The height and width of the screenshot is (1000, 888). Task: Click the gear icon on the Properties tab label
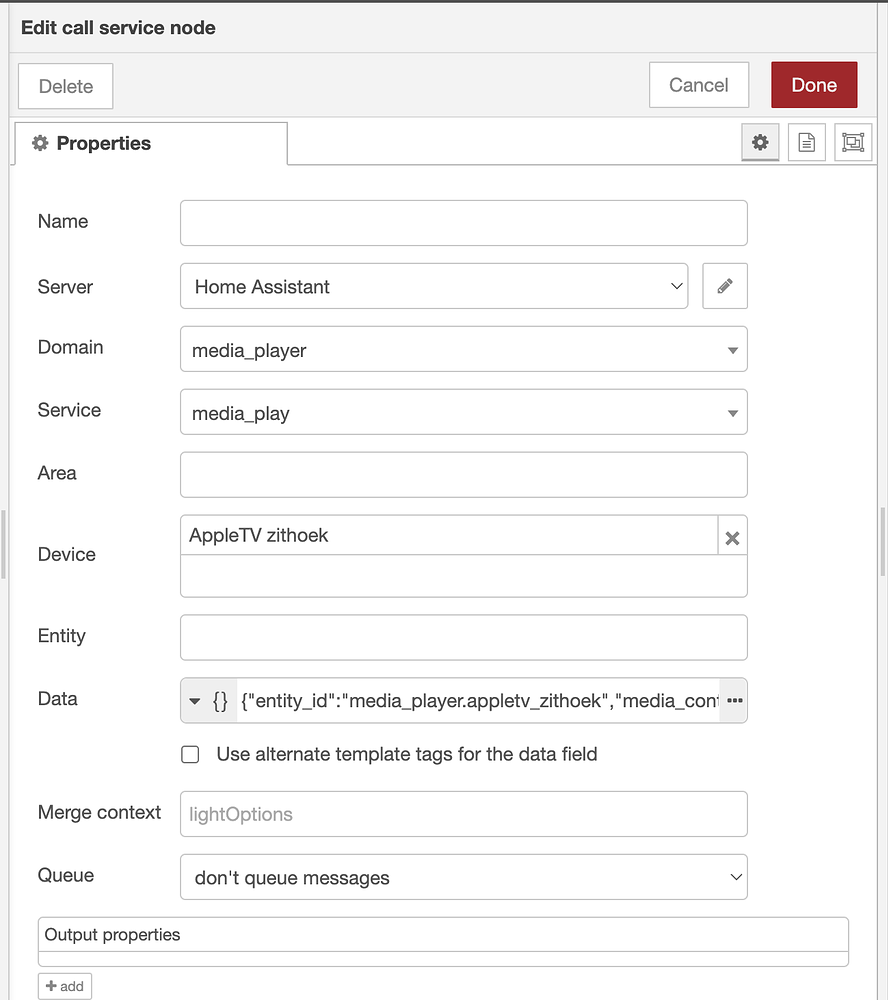(40, 143)
